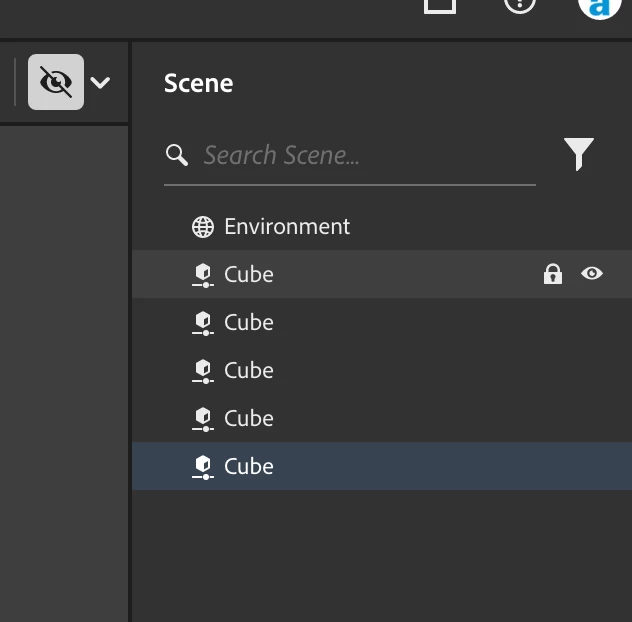Select the second Cube in the list
632x622 pixels.
249,322
